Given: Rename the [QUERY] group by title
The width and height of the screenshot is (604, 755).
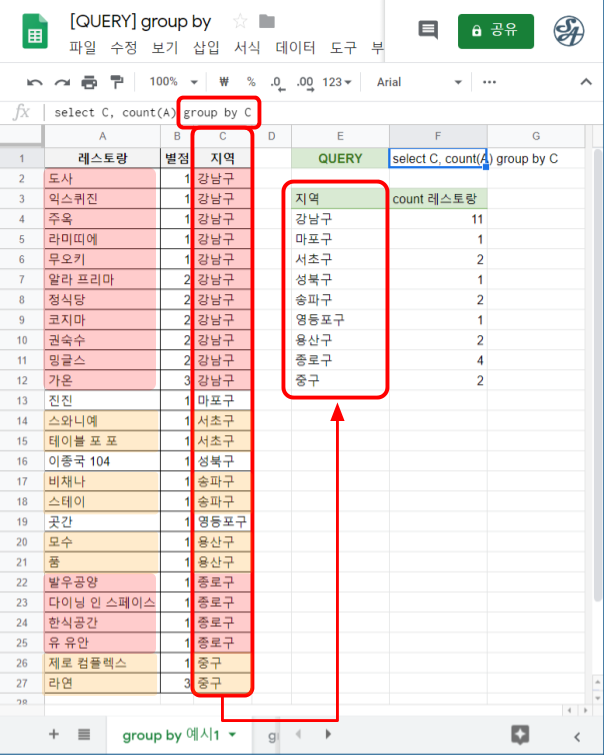Looking at the screenshot, I should coord(140,22).
